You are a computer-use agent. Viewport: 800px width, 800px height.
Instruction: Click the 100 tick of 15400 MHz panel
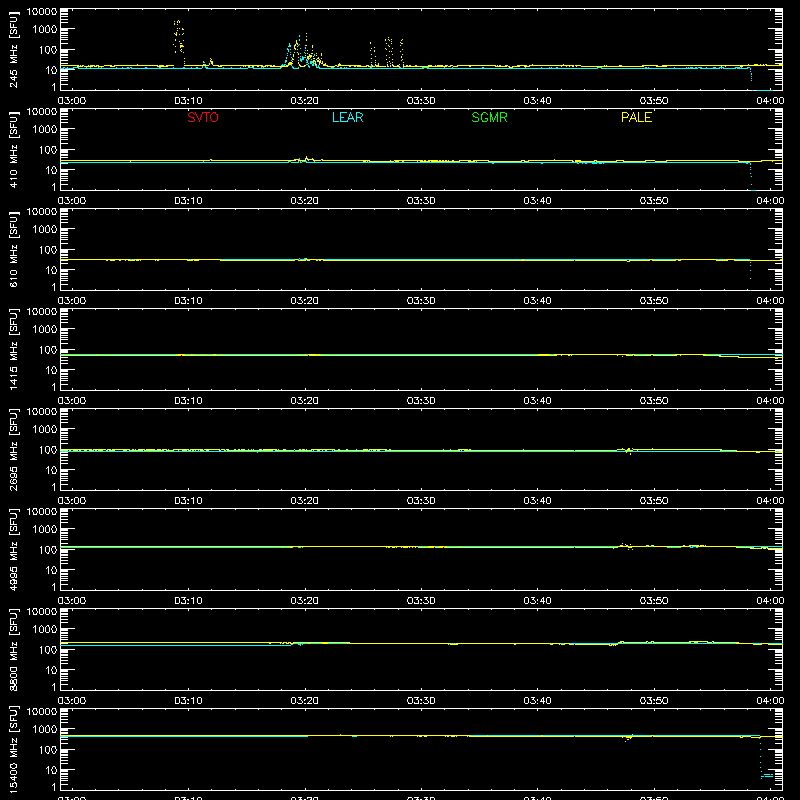[48, 750]
